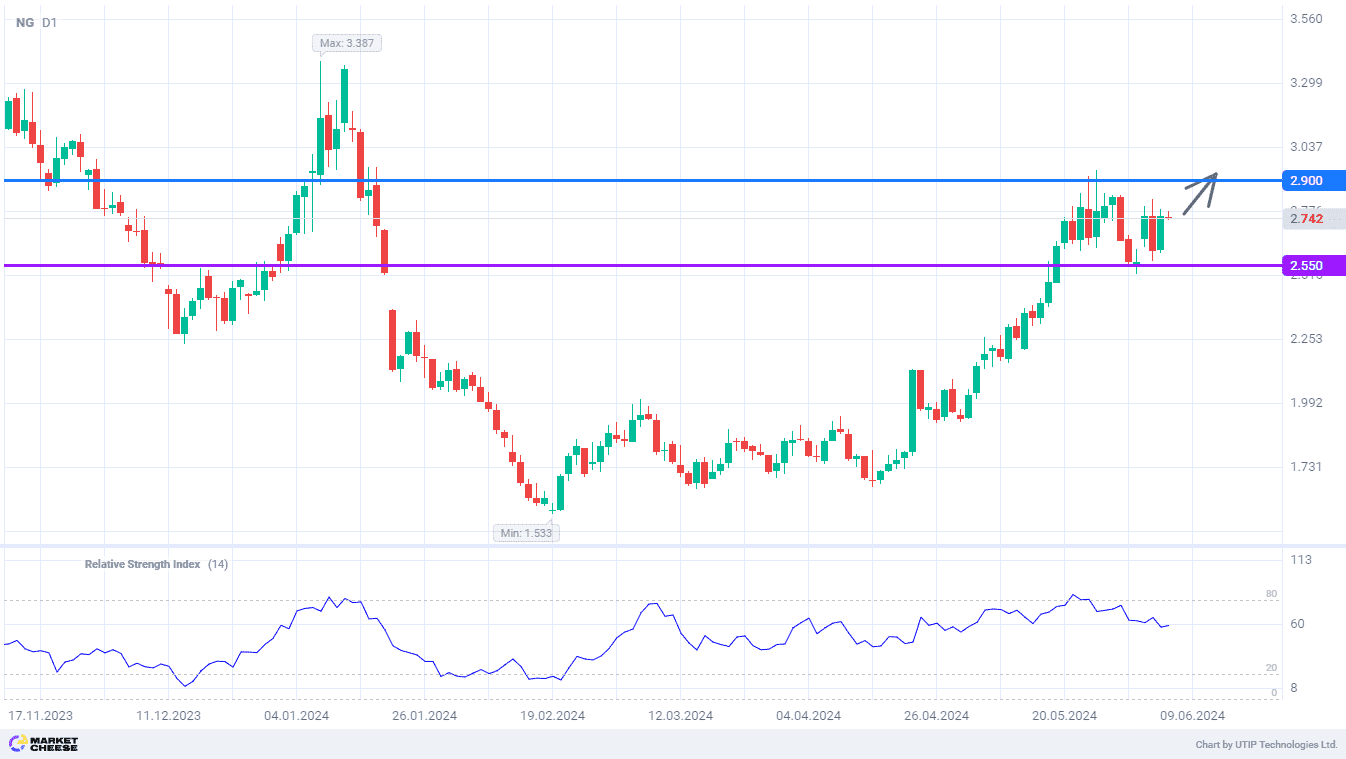Click the 12.03.2024 date label
Image resolution: width=1346 pixels, height=759 pixels.
pyautogui.click(x=680, y=716)
